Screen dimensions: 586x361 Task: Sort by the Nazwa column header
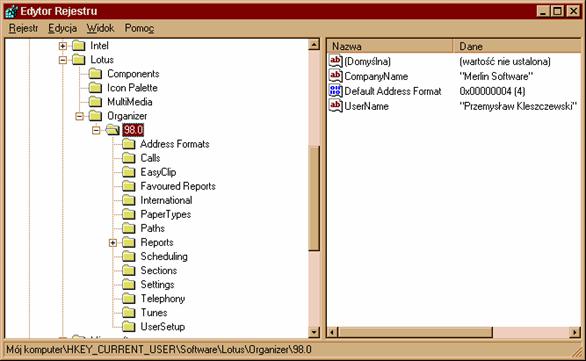pos(390,46)
